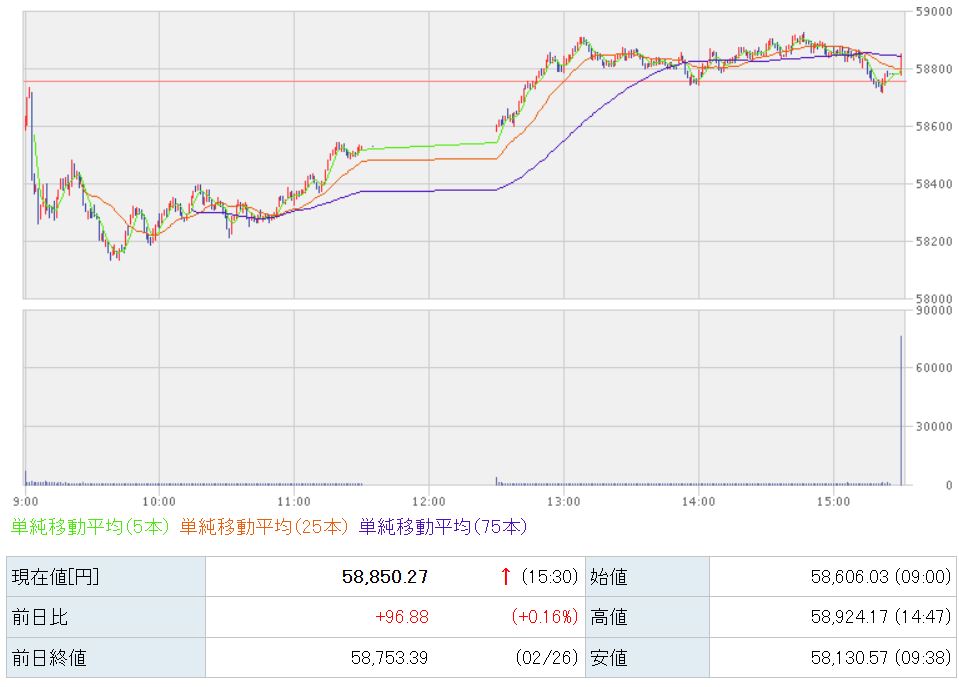This screenshot has width=959, height=687.
Task: Click the 現在値[円] header cell
Action: tap(55, 577)
